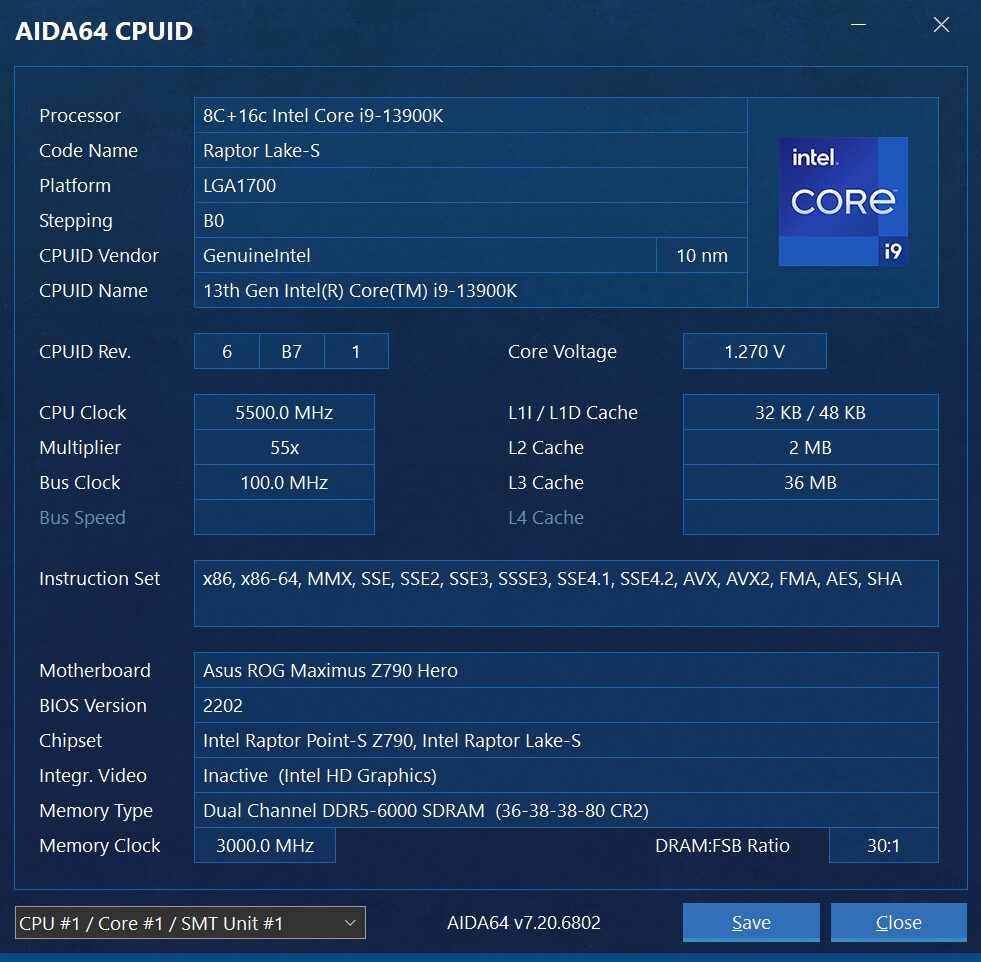Click the B7 CPUID revision box
The height and width of the screenshot is (962, 981).
coord(291,352)
